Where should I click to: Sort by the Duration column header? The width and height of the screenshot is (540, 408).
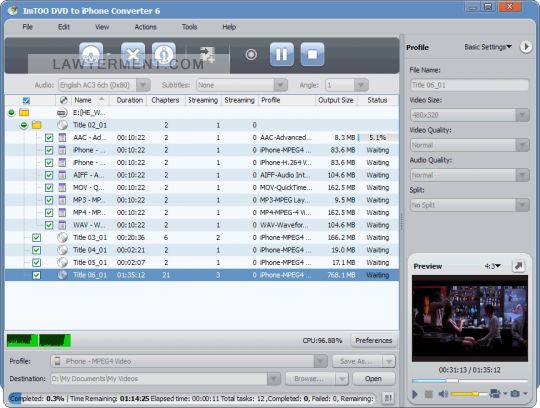point(129,100)
